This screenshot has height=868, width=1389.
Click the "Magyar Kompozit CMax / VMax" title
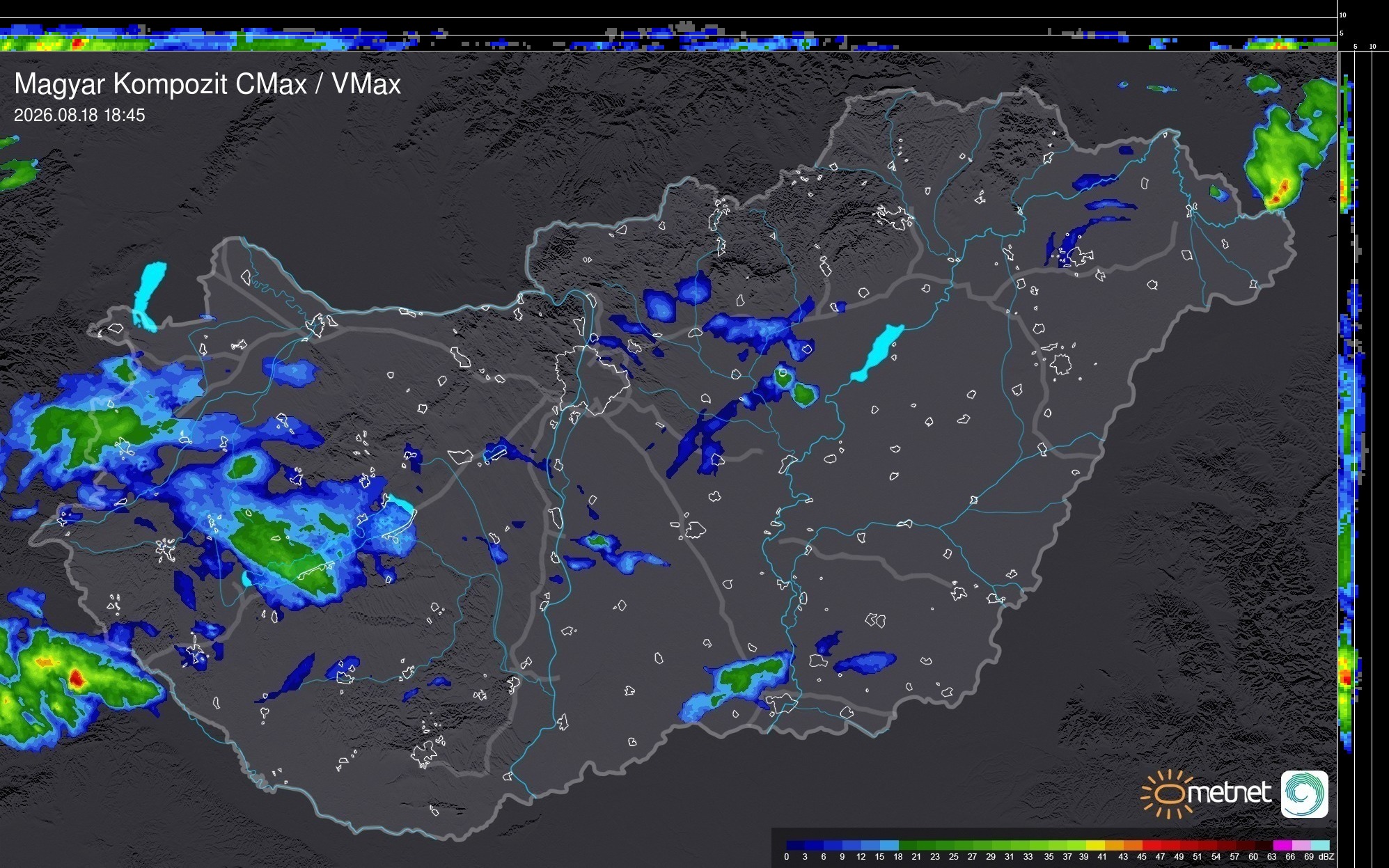point(207,84)
